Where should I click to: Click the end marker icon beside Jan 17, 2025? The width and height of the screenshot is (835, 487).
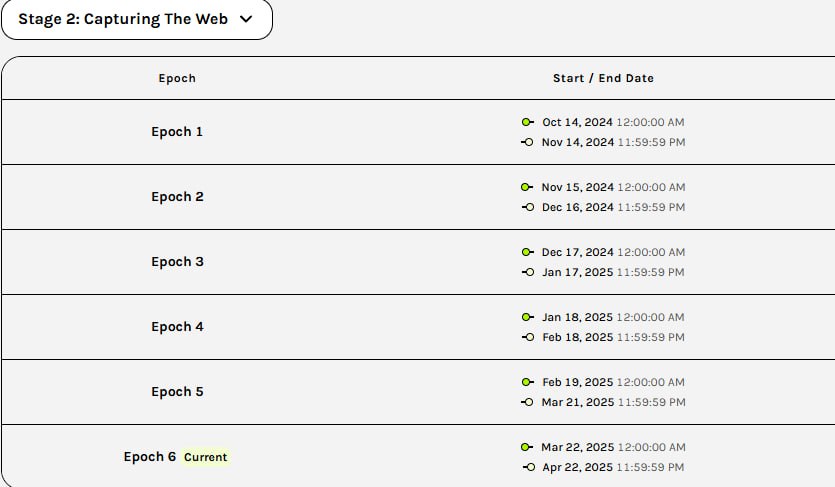tap(528, 272)
